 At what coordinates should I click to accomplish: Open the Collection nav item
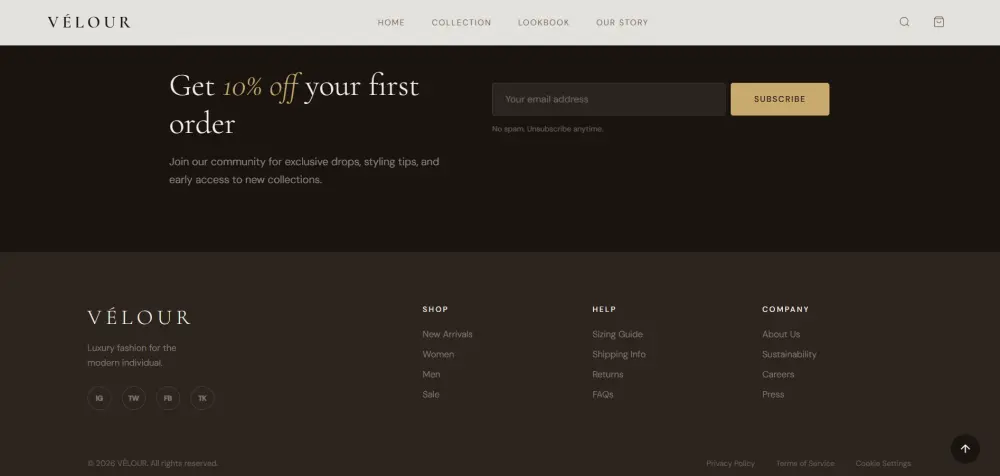(x=461, y=22)
